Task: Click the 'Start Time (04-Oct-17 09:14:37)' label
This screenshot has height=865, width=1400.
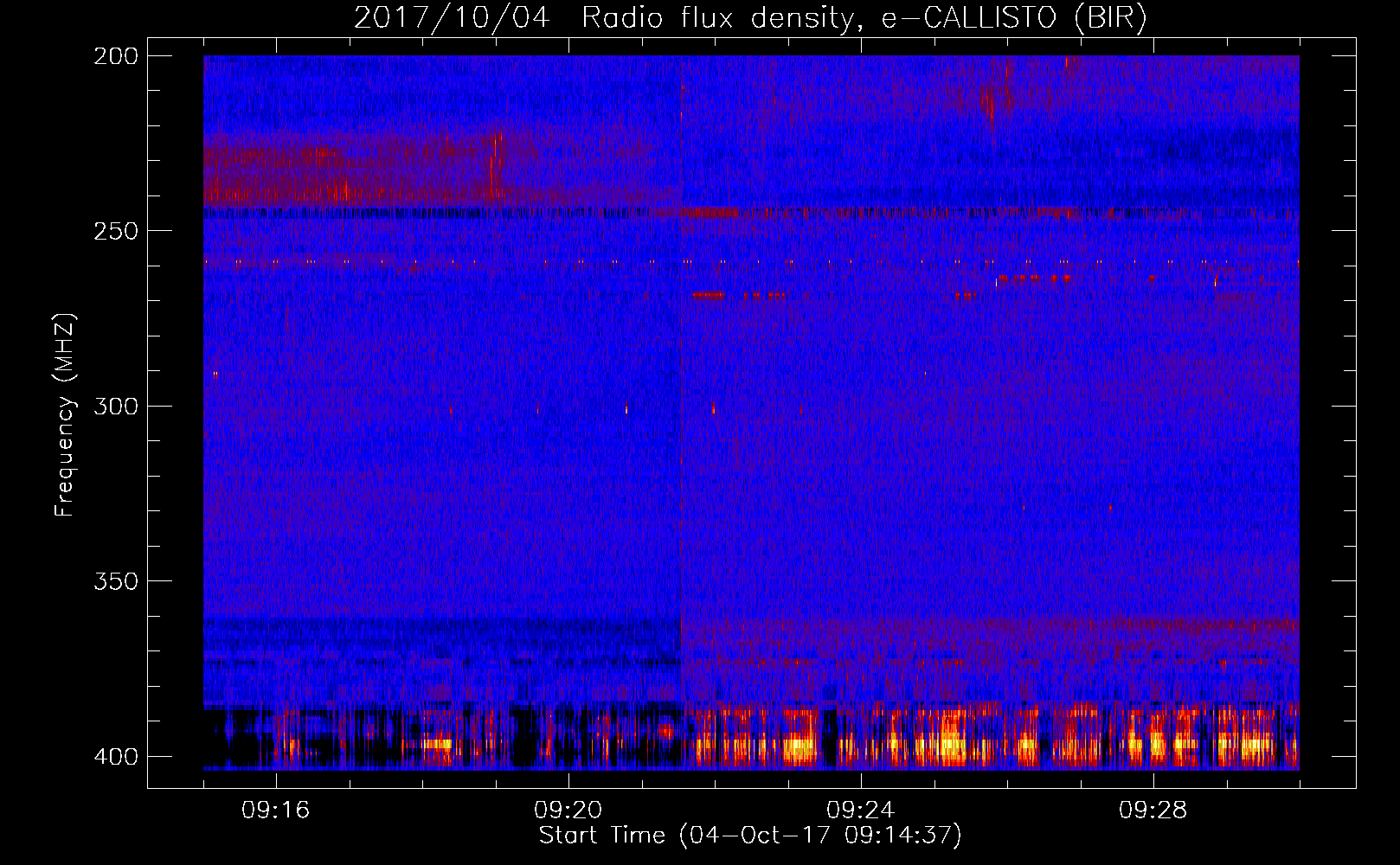Action: pyautogui.click(x=750, y=836)
